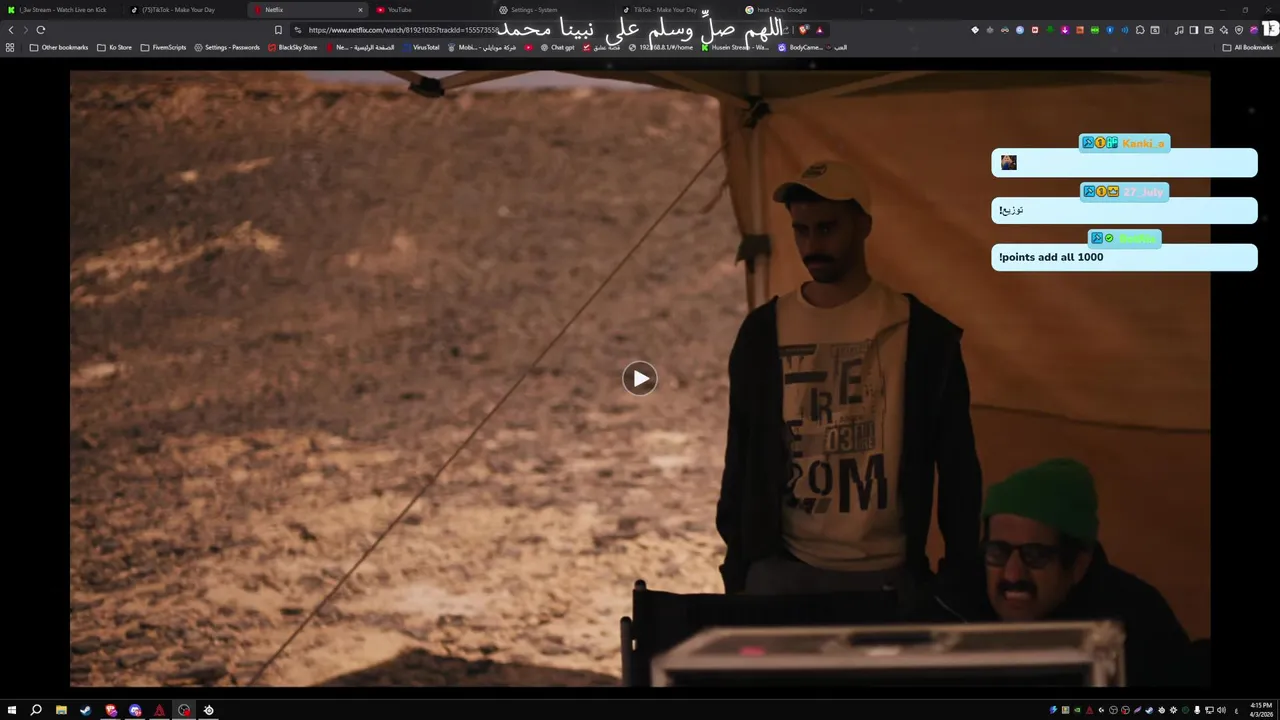Viewport: 1280px width, 720px height.
Task: Open Settings - Passwords bookmark
Action: coord(227,47)
